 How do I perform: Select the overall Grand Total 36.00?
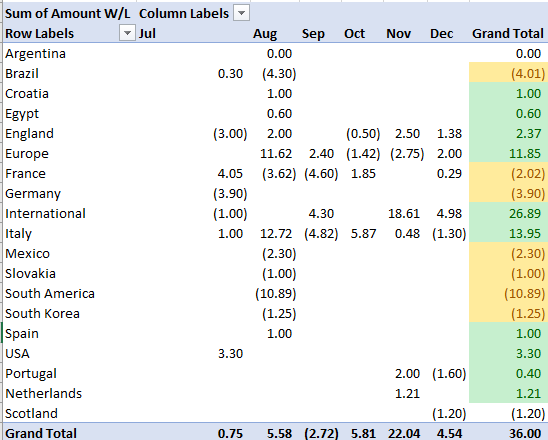(x=525, y=433)
